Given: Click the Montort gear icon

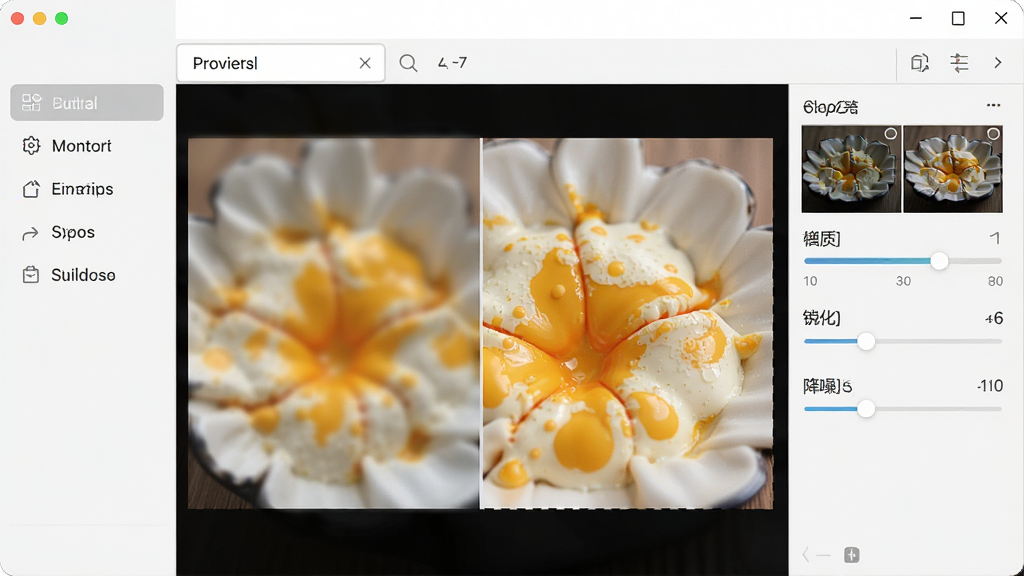Looking at the screenshot, I should pos(31,146).
